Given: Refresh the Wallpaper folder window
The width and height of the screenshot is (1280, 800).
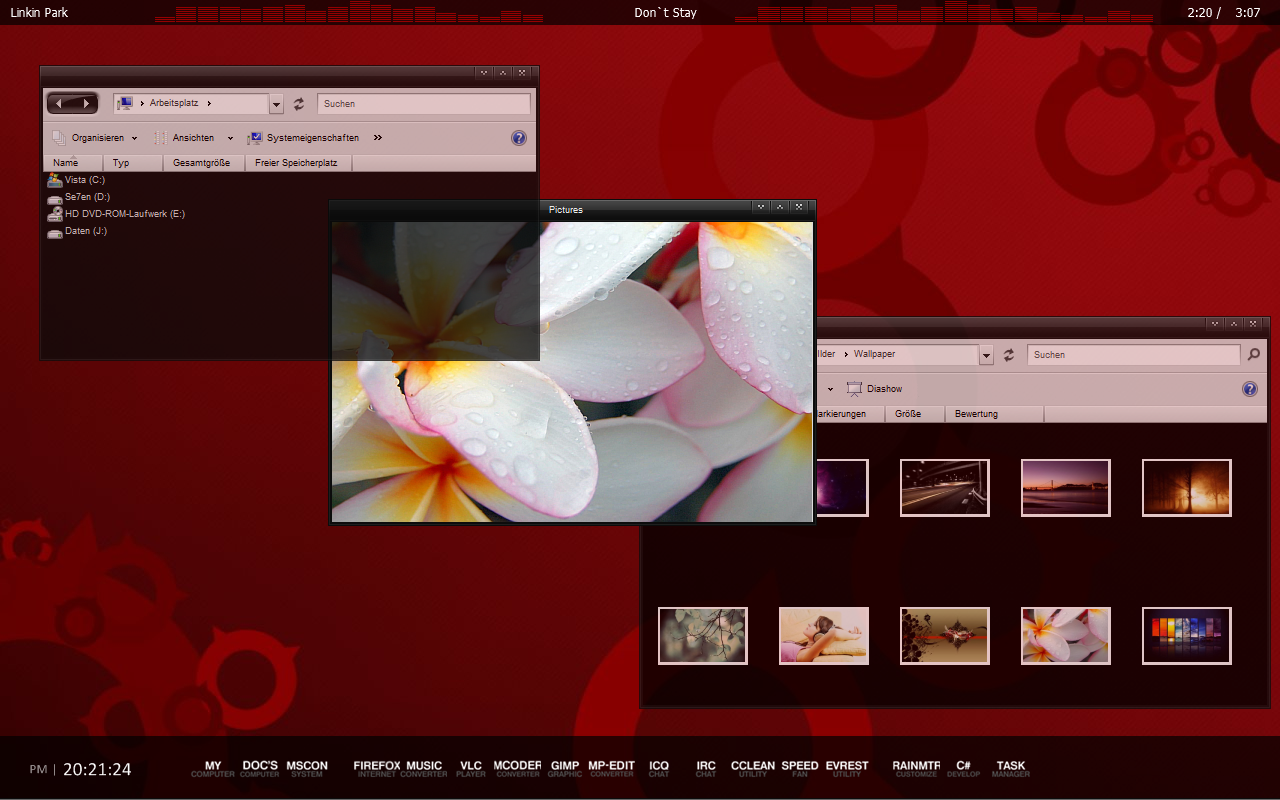Looking at the screenshot, I should [x=1009, y=355].
